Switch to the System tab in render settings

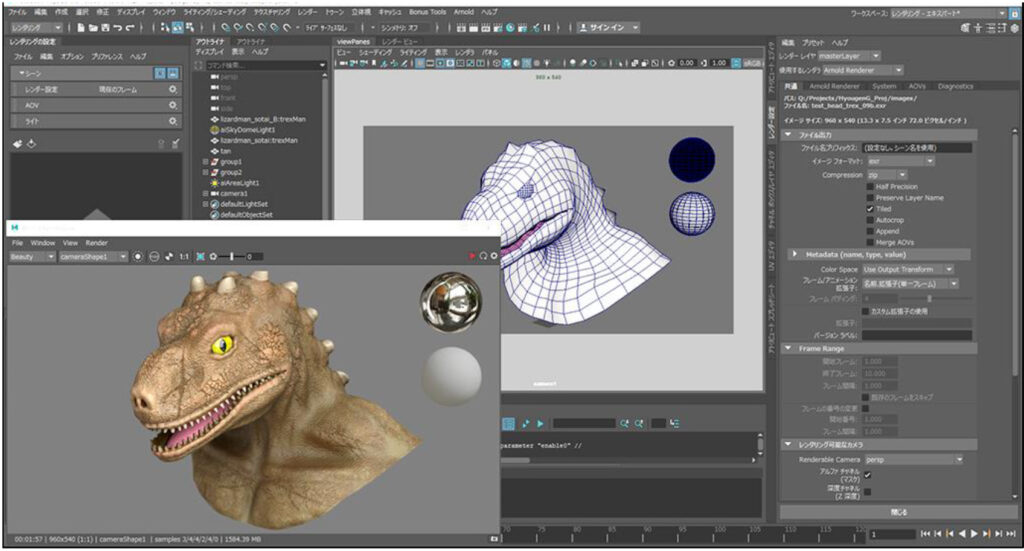point(884,86)
